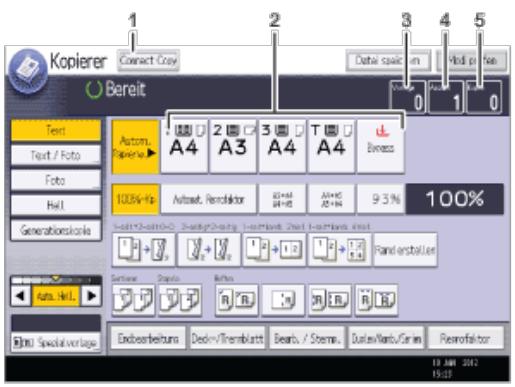Select Hell original type

[x=56, y=205]
